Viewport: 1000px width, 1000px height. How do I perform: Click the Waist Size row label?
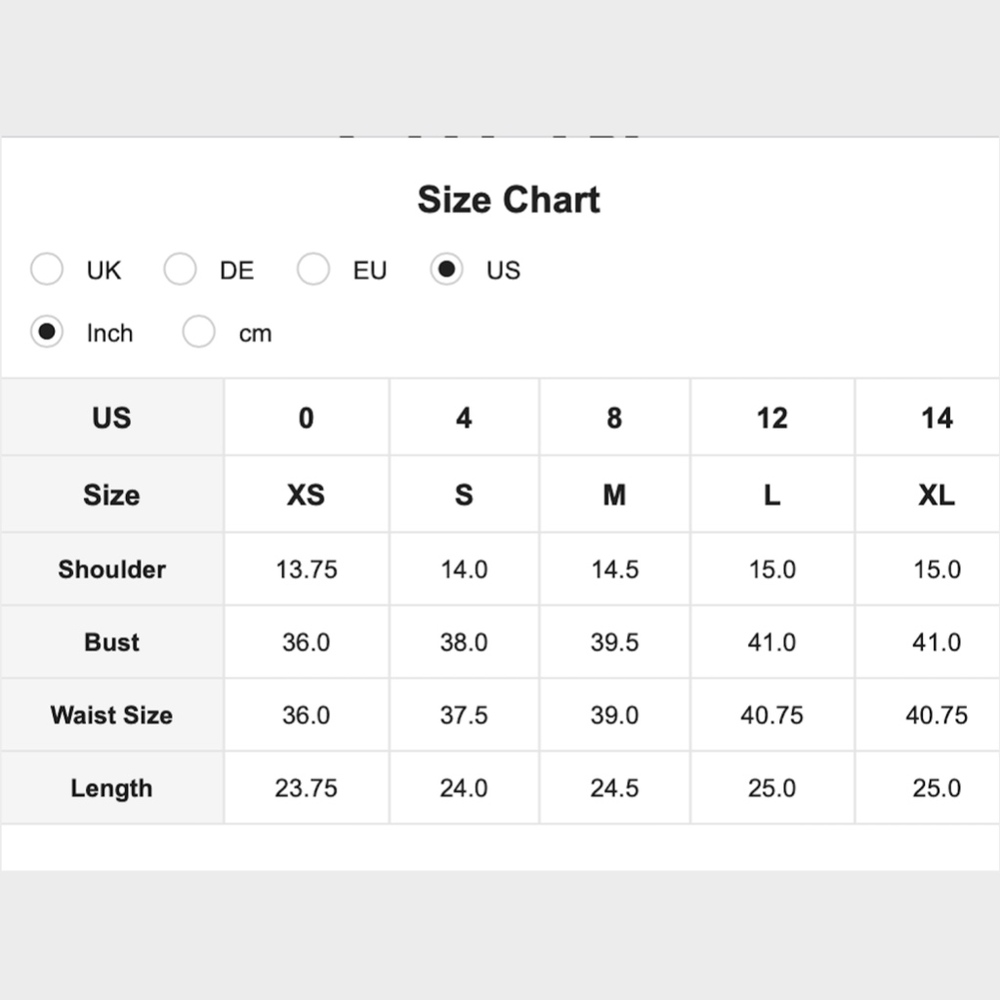(111, 715)
